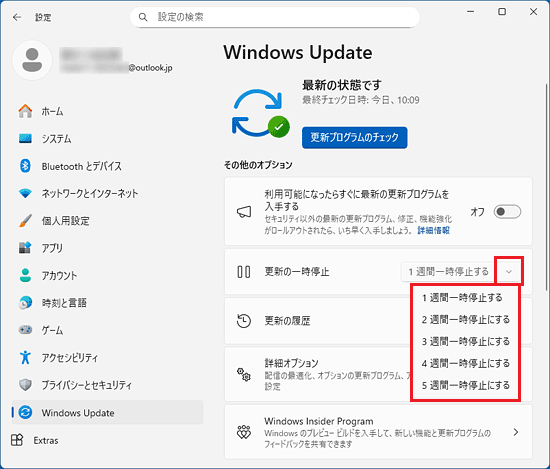
Task: Open 個人用設定 label
Action: pyautogui.click(x=66, y=221)
